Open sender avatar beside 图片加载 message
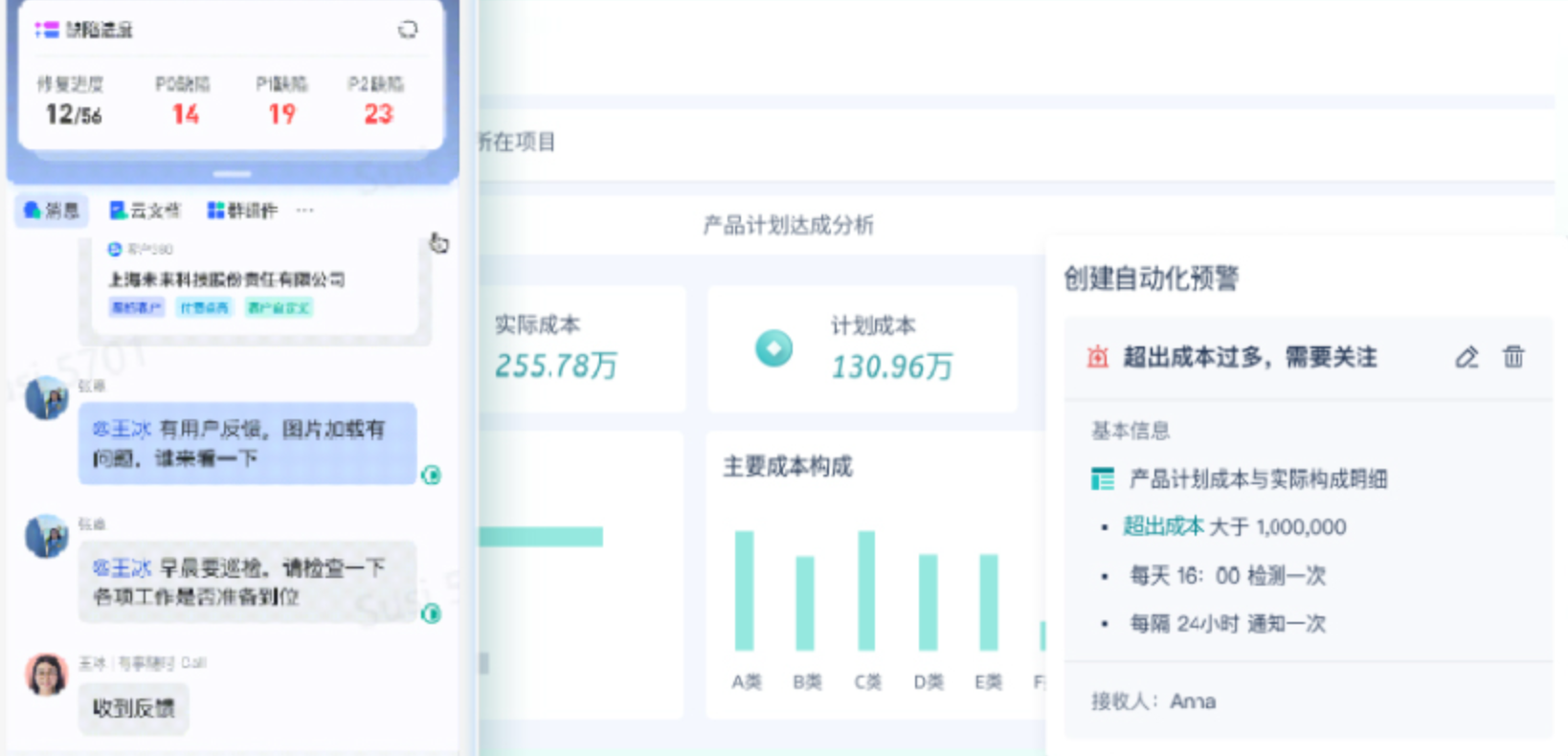Viewport: 1568px width, 756px height. point(47,397)
